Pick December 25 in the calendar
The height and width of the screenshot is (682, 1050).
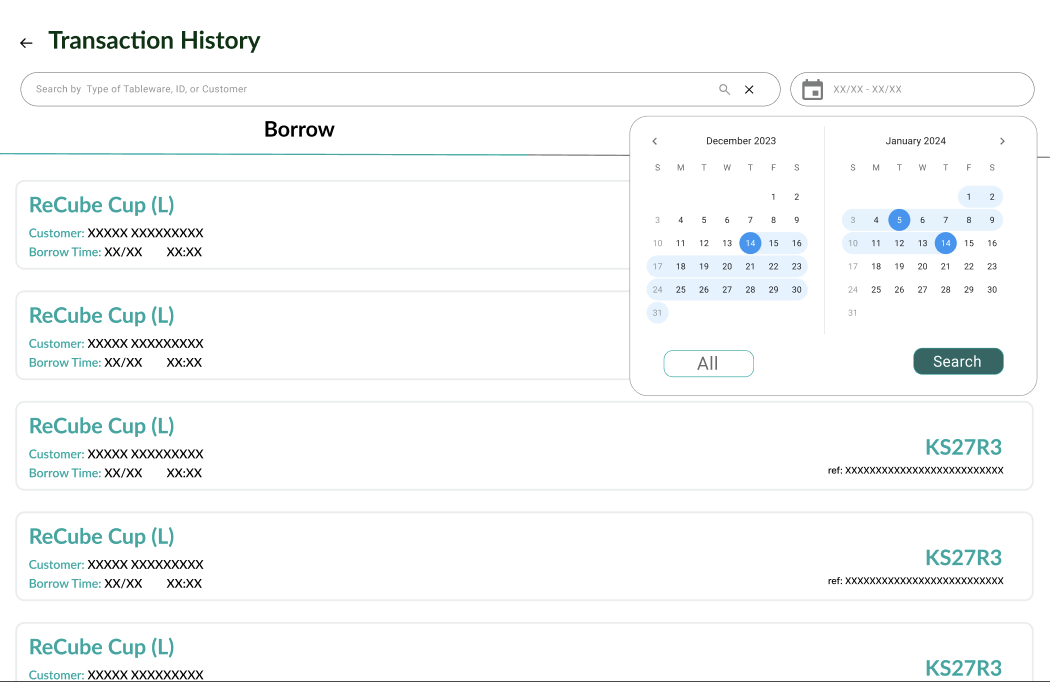pos(680,289)
